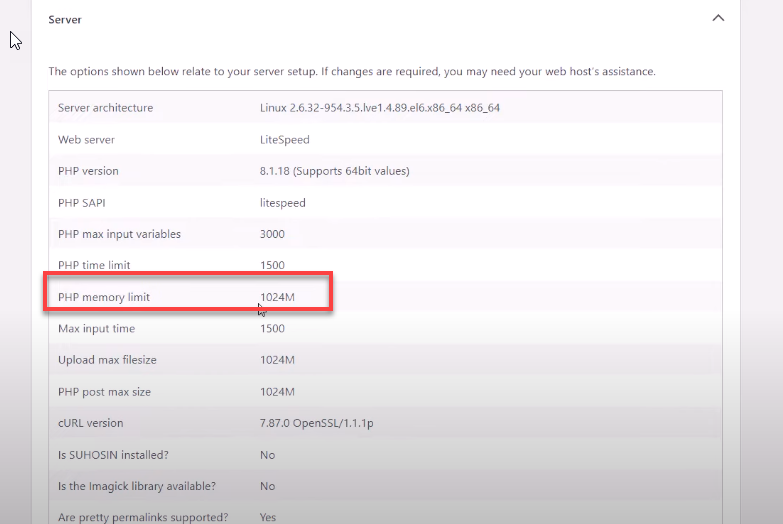Select the SUHOSIN installed value No
Viewport: 783px width, 524px height.
(267, 455)
